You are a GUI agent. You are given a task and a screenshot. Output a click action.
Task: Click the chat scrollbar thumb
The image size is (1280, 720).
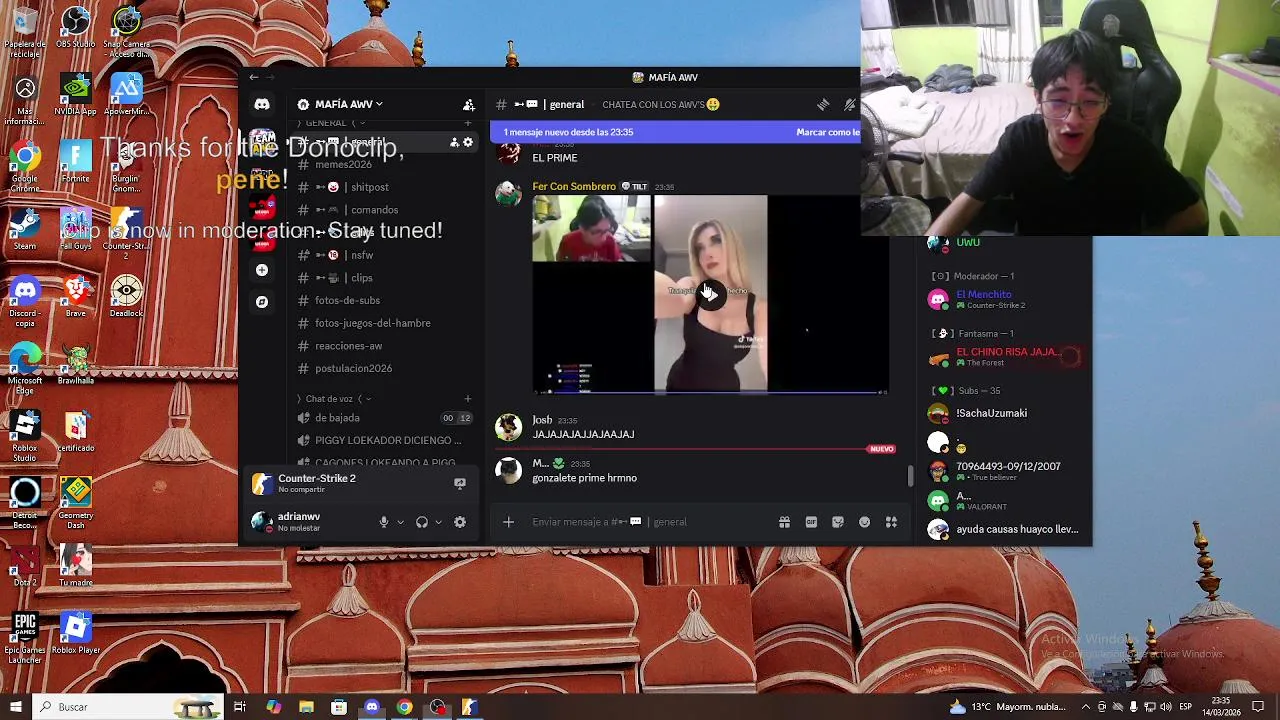[x=910, y=476]
